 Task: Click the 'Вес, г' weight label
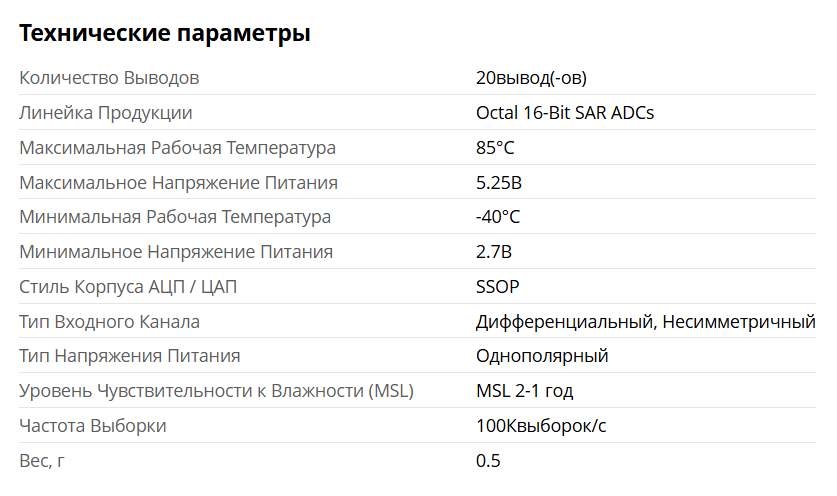(x=42, y=461)
